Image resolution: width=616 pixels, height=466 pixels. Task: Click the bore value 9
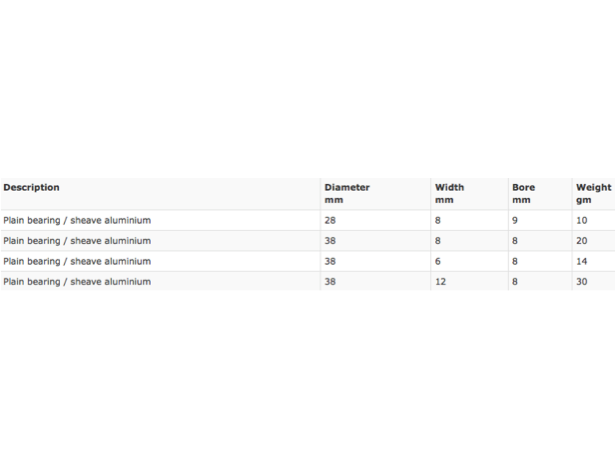pos(515,220)
